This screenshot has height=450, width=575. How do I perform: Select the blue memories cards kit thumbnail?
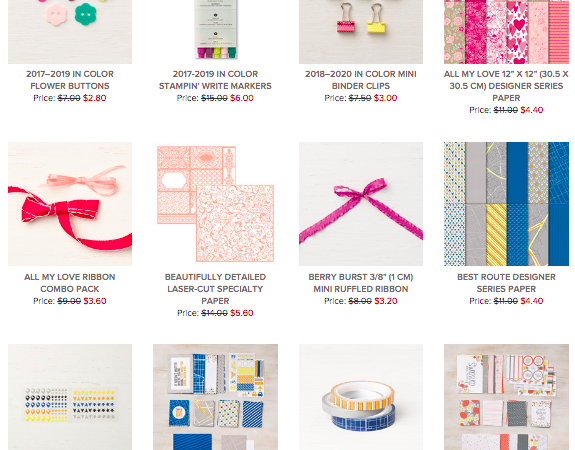coord(215,397)
